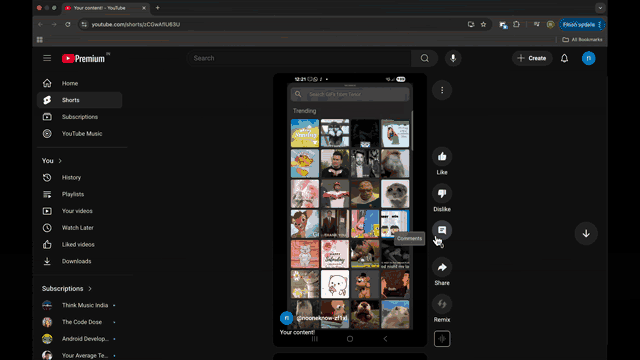Open the tab search dropdown
640x360 pixels.
(x=600, y=8)
